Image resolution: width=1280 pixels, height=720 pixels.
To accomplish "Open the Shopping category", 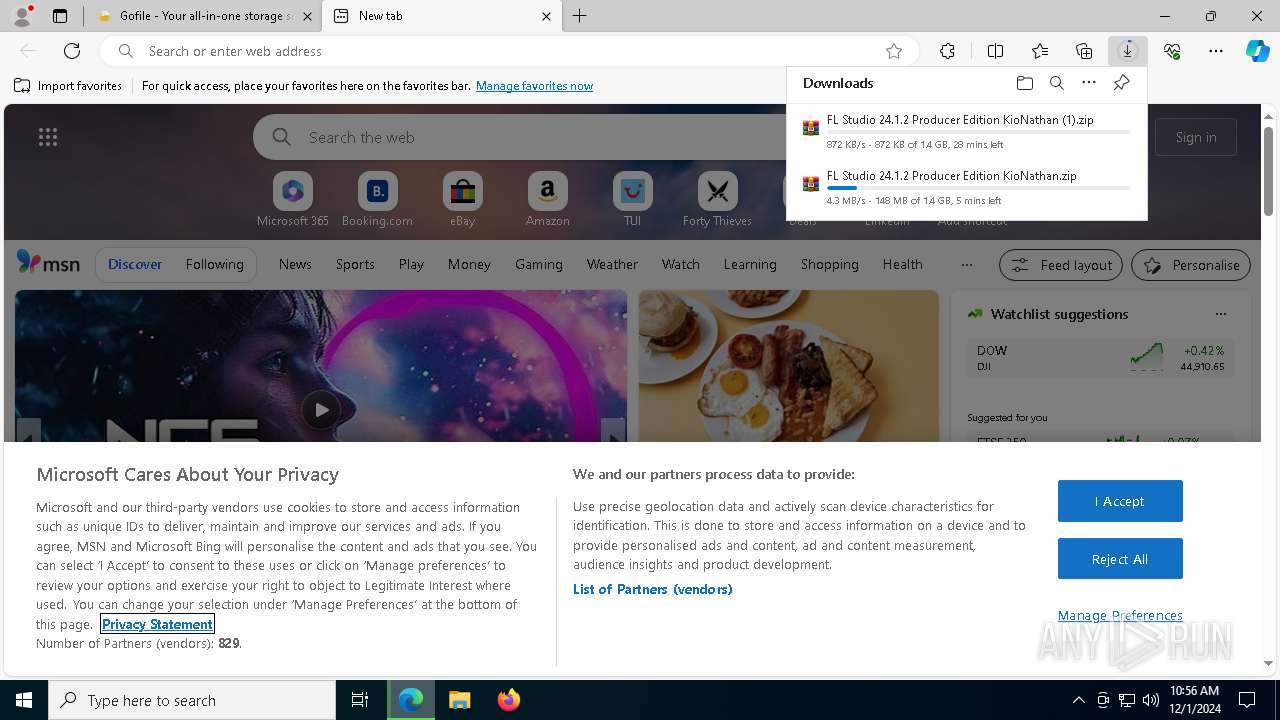I will point(830,264).
